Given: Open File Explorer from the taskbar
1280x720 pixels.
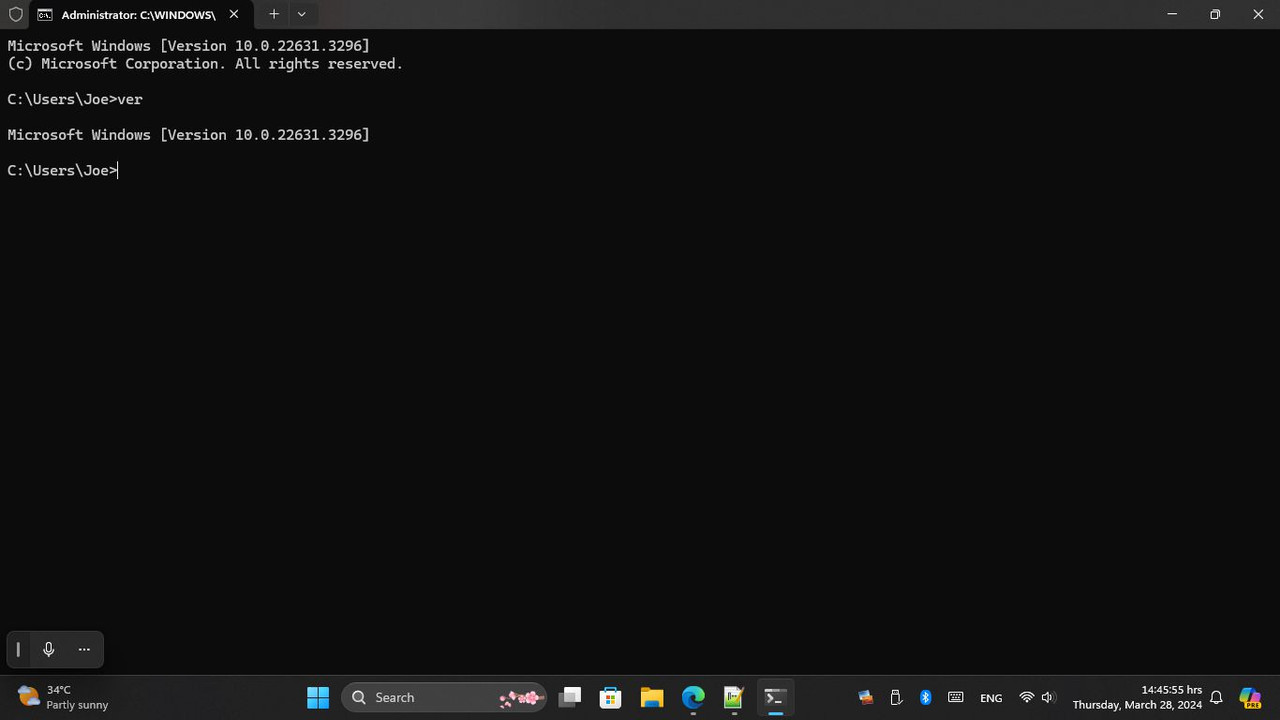Looking at the screenshot, I should click(652, 697).
